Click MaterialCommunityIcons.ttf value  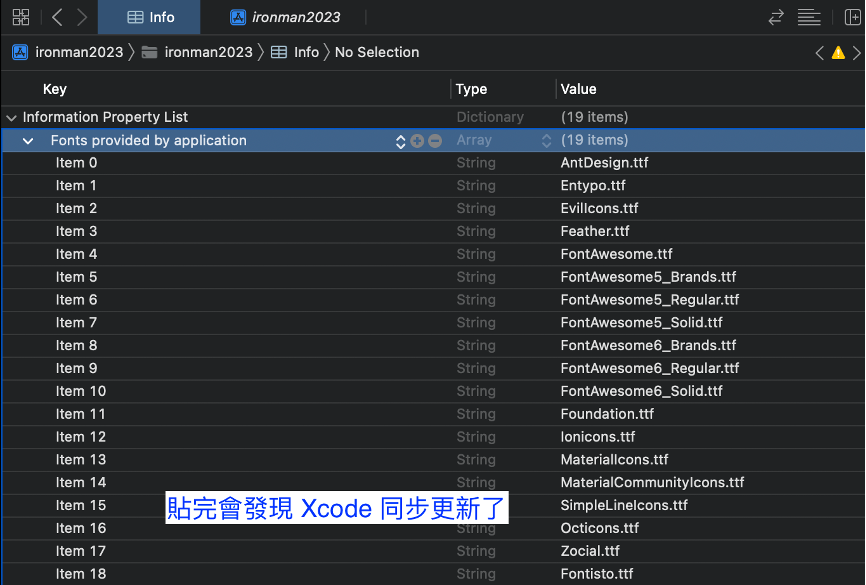(652, 482)
